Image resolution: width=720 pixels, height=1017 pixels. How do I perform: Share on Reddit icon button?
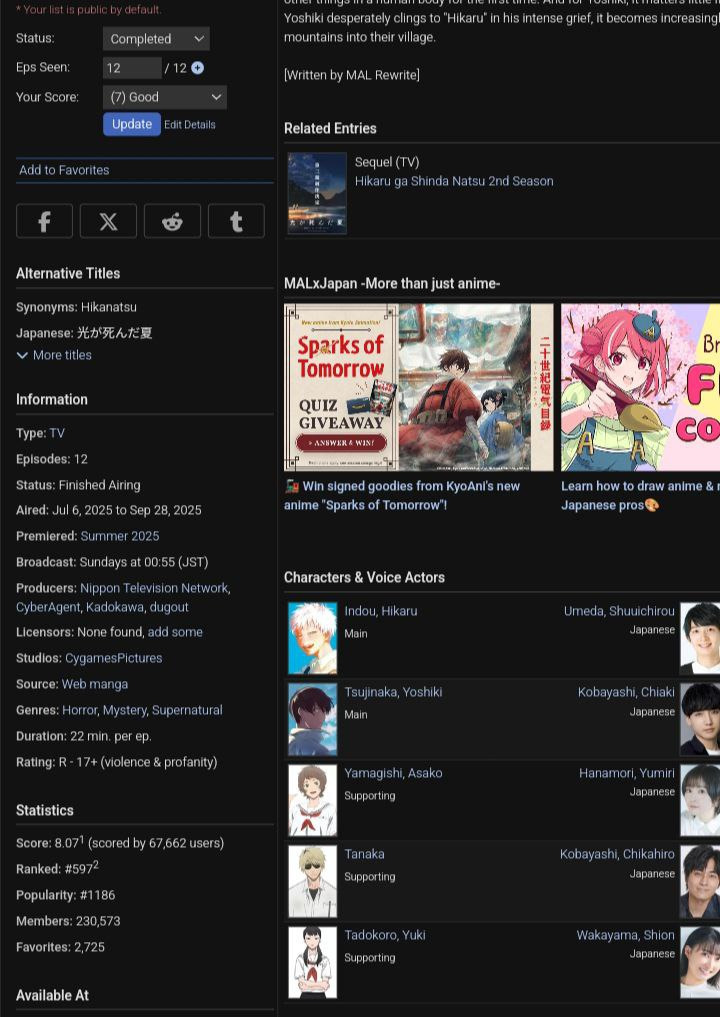pyautogui.click(x=172, y=221)
